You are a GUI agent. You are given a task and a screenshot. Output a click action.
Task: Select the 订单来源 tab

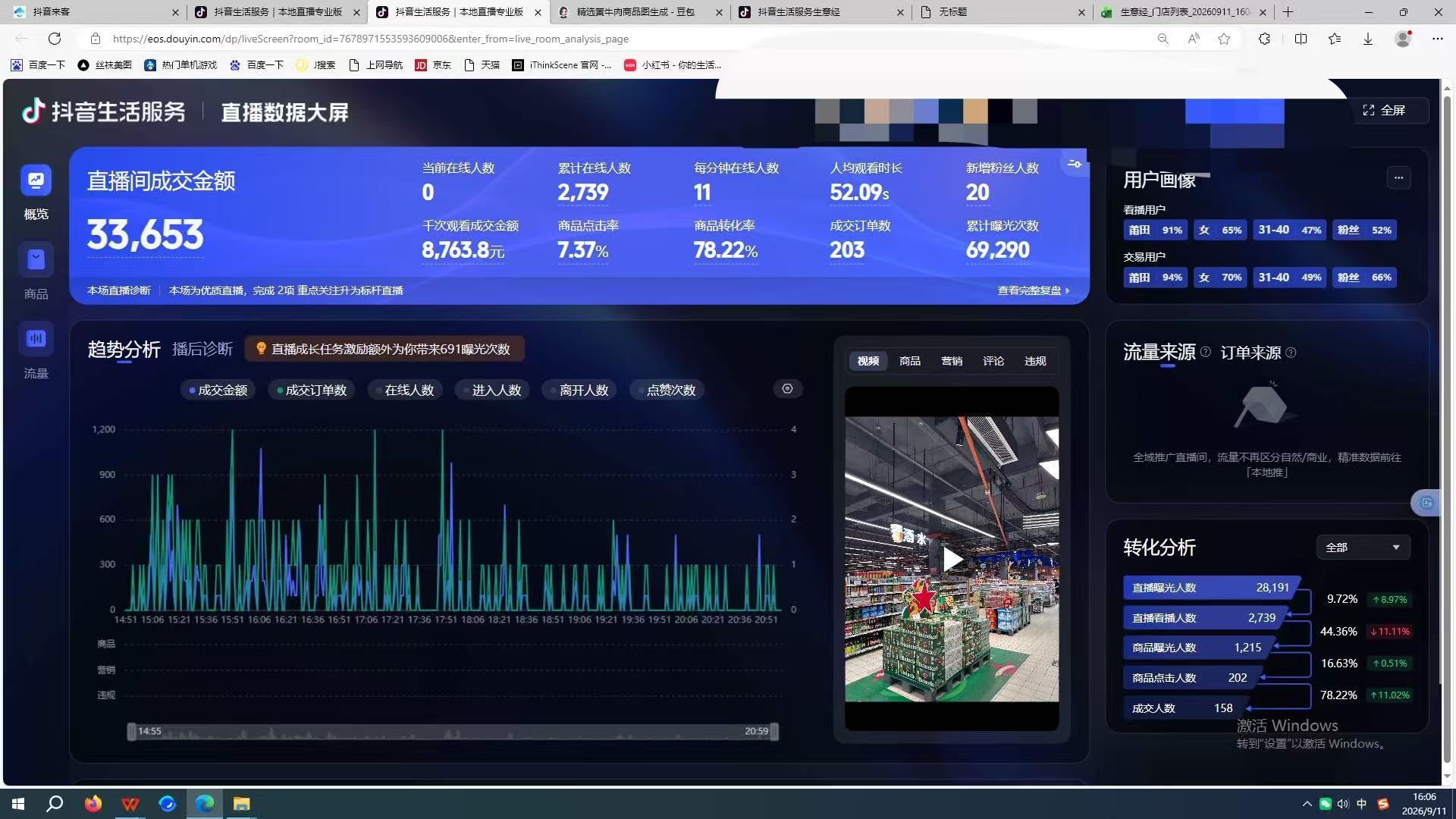(x=1250, y=353)
